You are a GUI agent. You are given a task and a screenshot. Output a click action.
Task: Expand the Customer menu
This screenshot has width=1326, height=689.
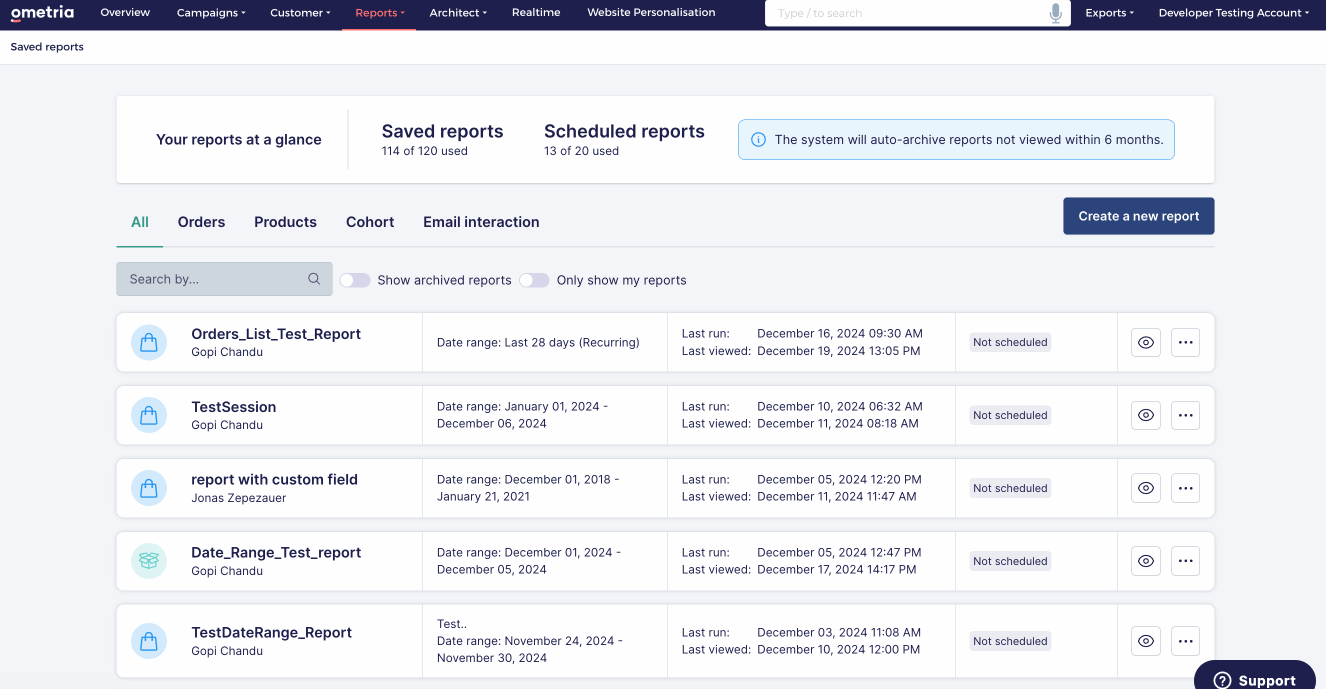[300, 13]
